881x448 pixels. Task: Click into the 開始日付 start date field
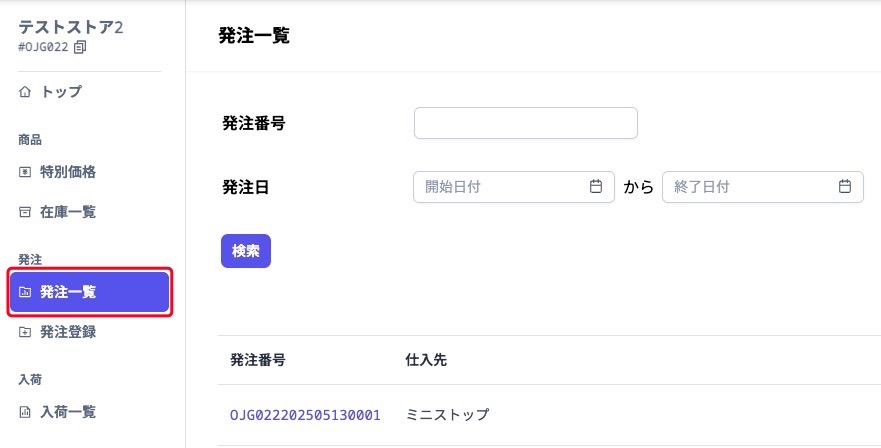click(x=500, y=187)
